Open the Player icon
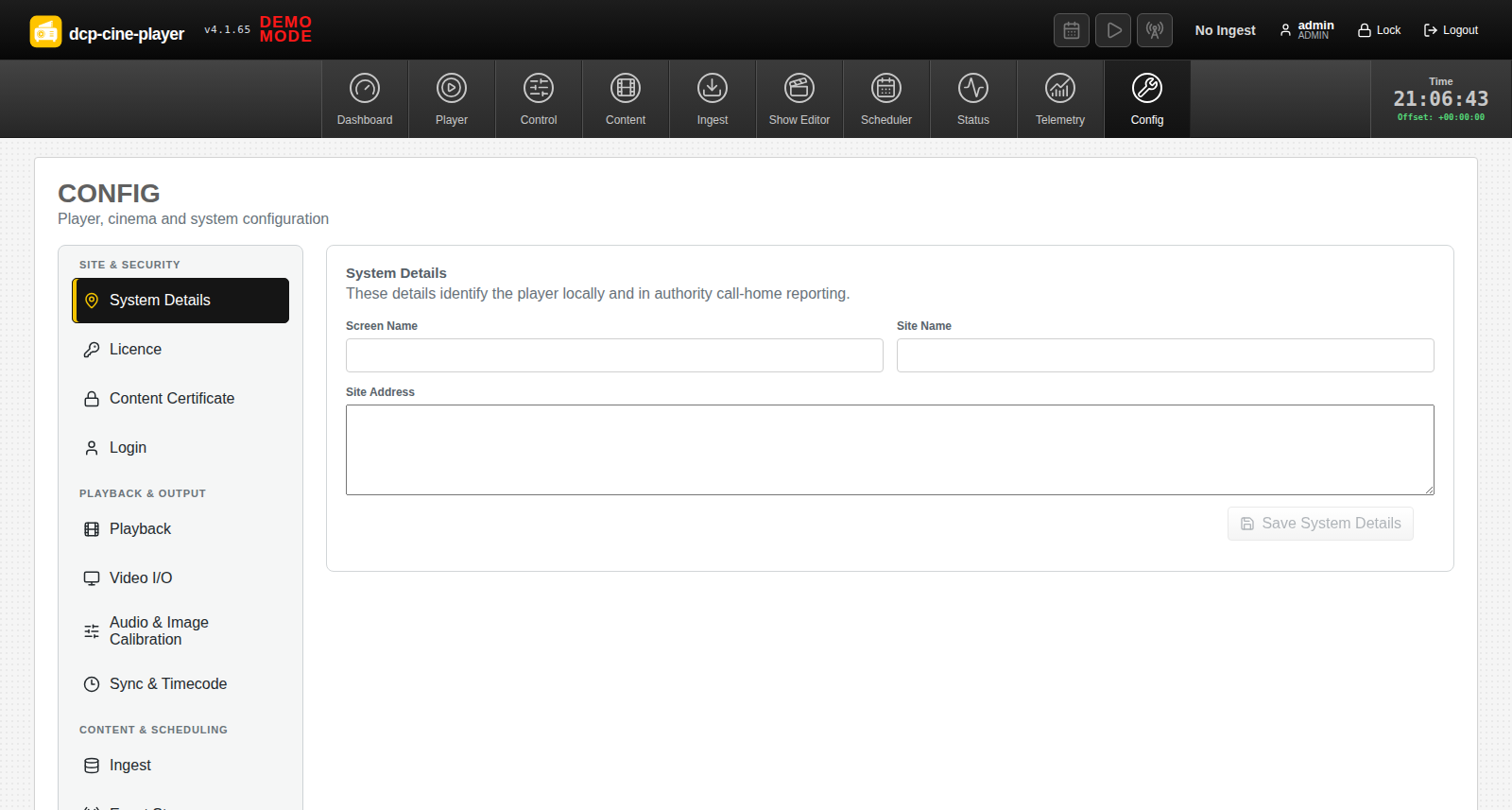The image size is (1512, 810). point(452,88)
